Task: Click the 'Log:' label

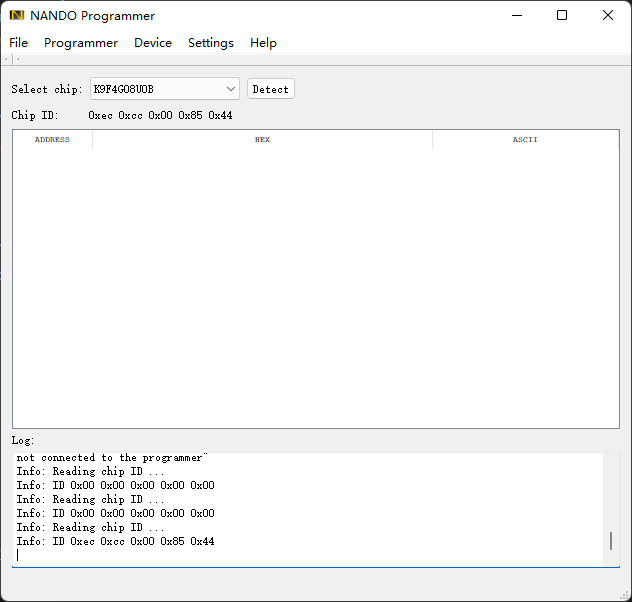Action: pyautogui.click(x=23, y=440)
